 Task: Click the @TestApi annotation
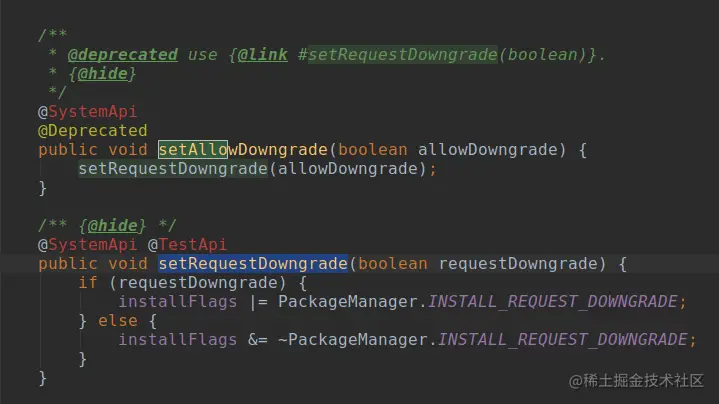(188, 244)
